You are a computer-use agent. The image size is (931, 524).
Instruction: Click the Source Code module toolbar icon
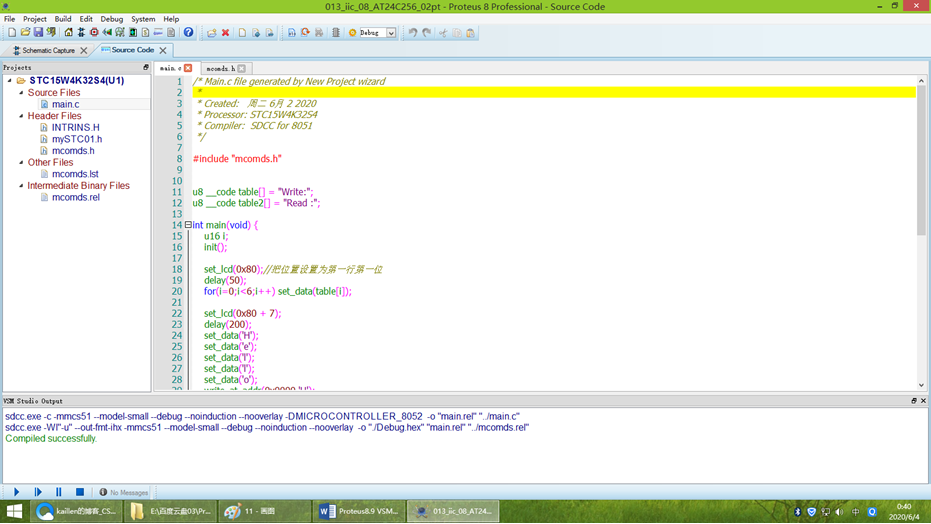click(x=159, y=33)
